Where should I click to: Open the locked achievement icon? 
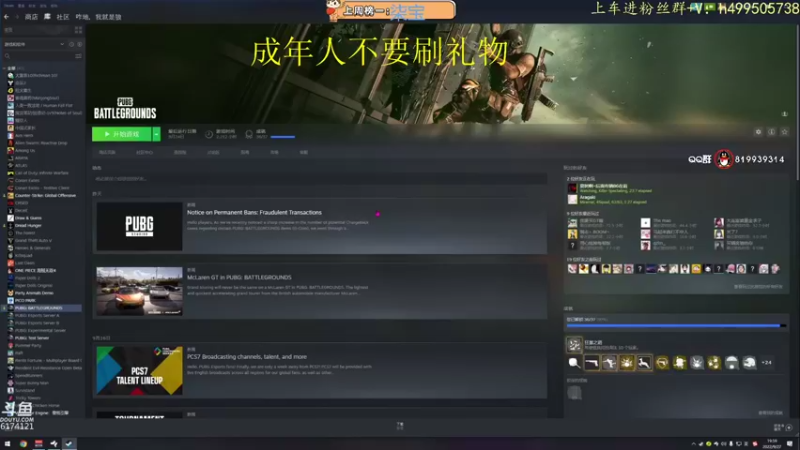pos(574,393)
